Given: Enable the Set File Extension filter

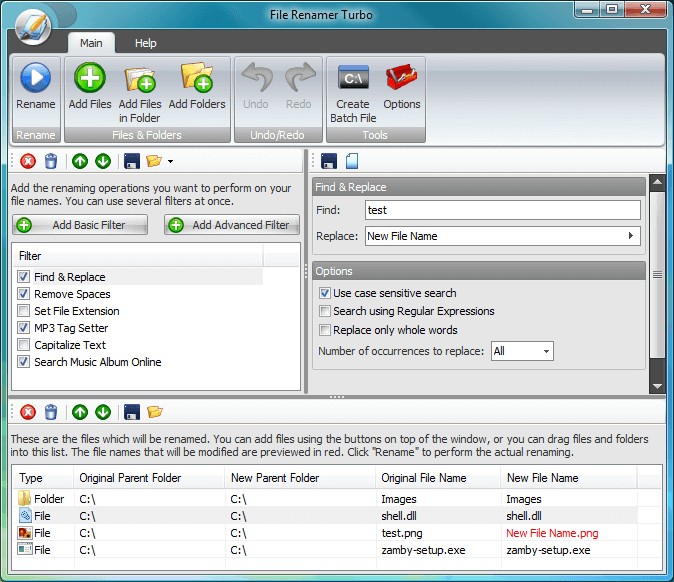Looking at the screenshot, I should tap(24, 311).
